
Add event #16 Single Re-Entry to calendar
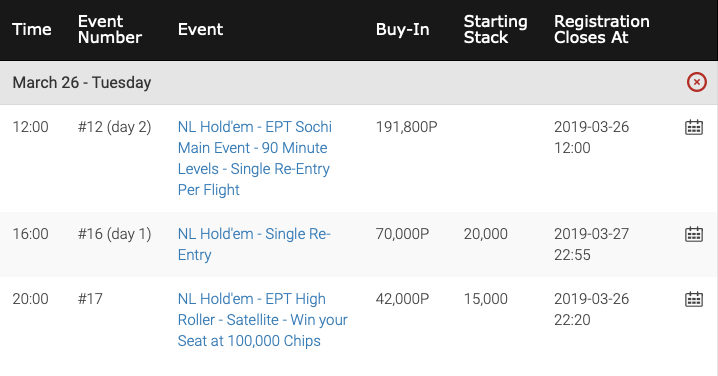(x=694, y=234)
